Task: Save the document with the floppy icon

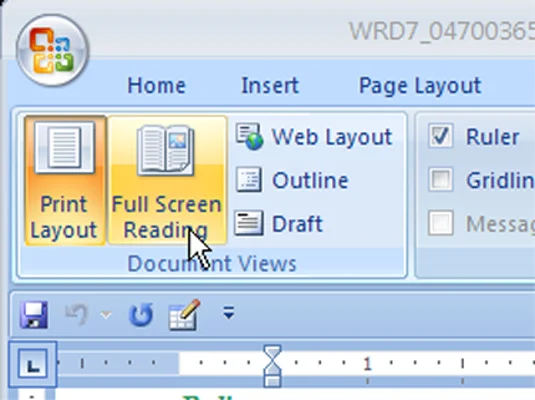Action: click(x=33, y=315)
